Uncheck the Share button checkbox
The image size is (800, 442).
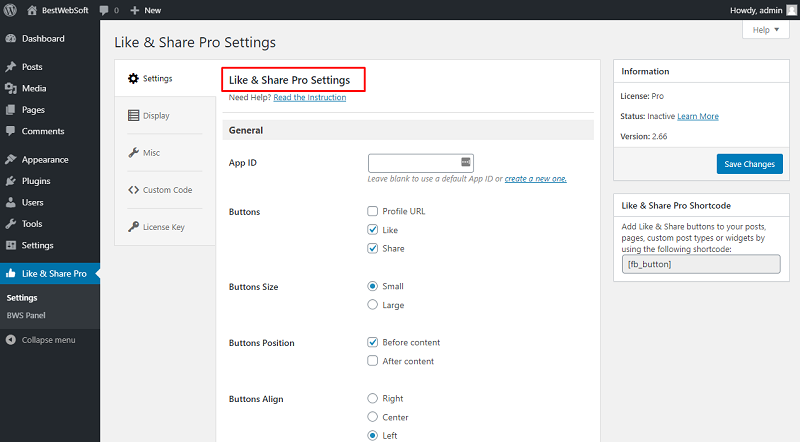pos(372,248)
